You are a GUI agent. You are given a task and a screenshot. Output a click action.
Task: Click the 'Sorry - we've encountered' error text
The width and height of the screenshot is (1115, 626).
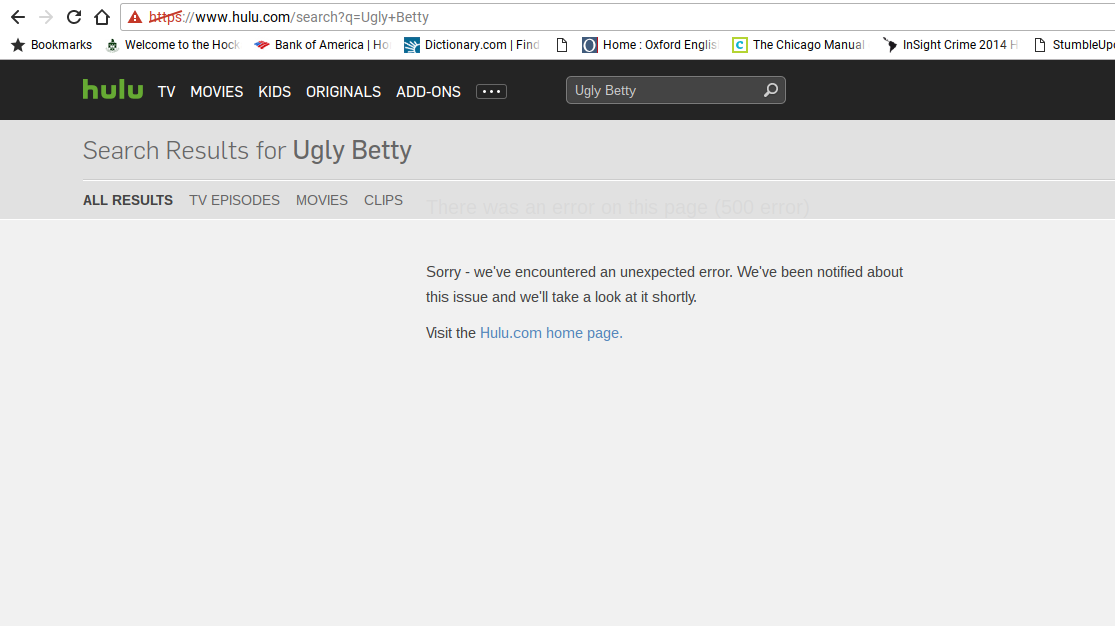664,285
